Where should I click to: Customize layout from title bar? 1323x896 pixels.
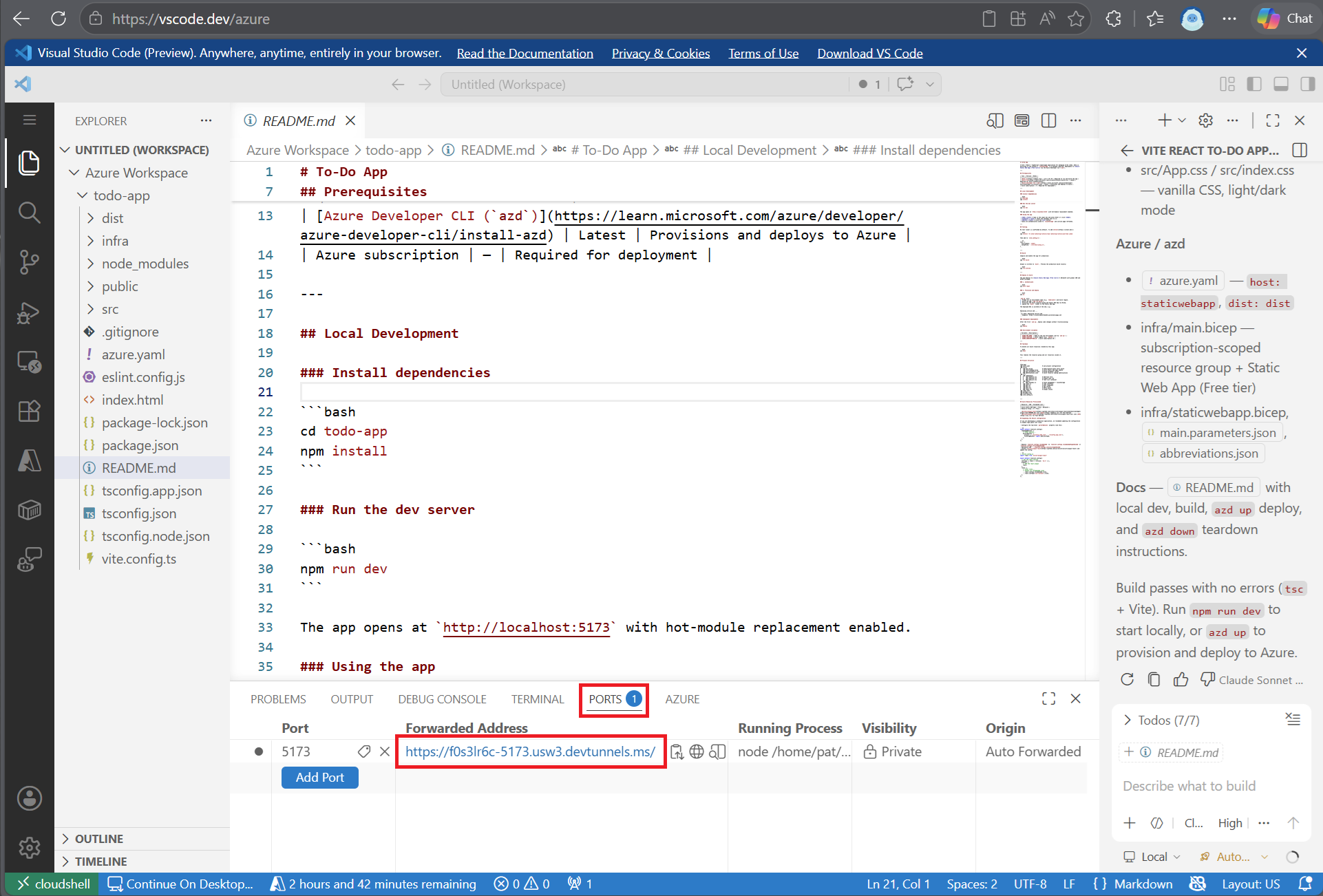pos(1227,84)
